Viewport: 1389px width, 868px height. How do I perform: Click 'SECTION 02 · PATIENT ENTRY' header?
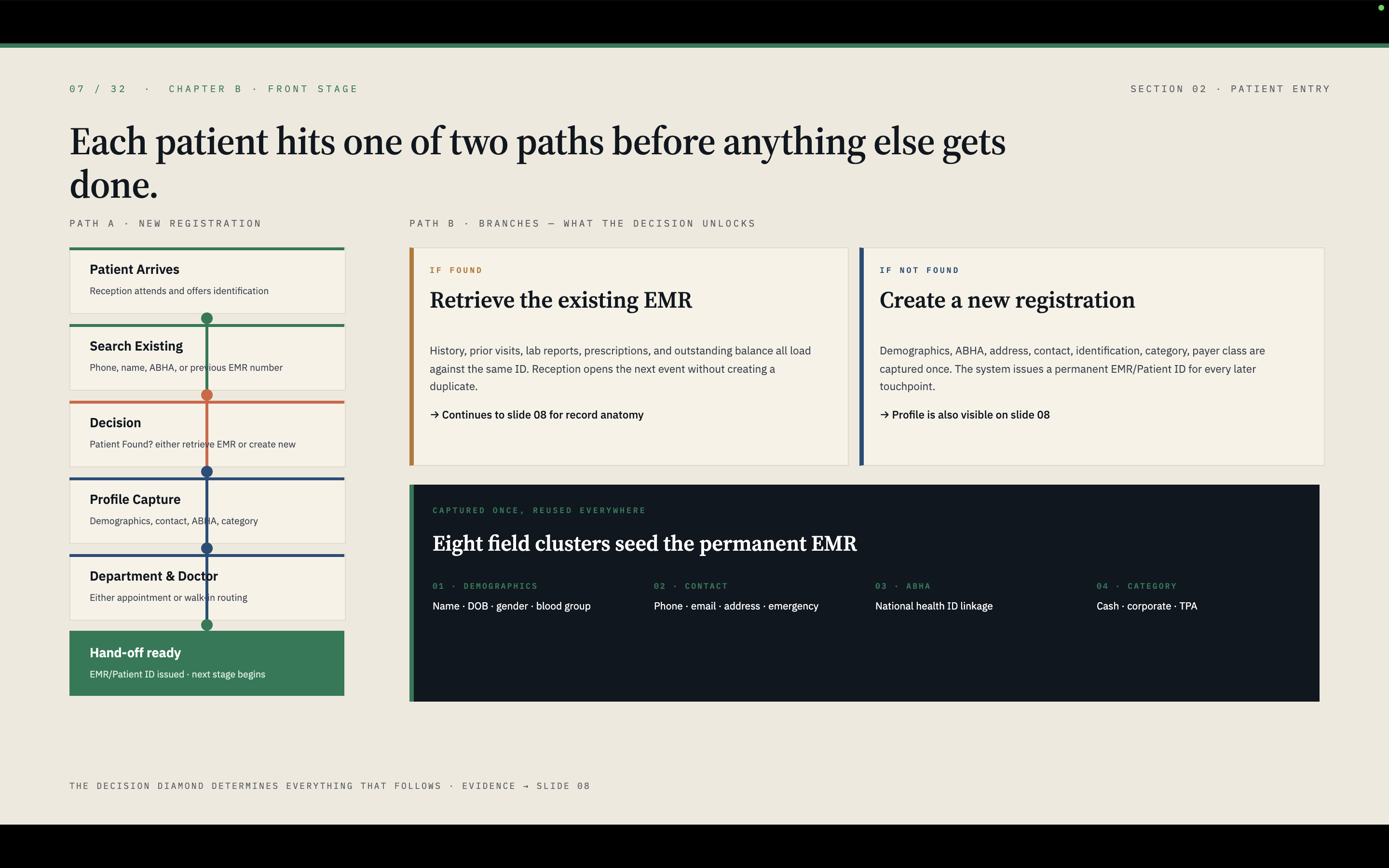tap(1230, 89)
